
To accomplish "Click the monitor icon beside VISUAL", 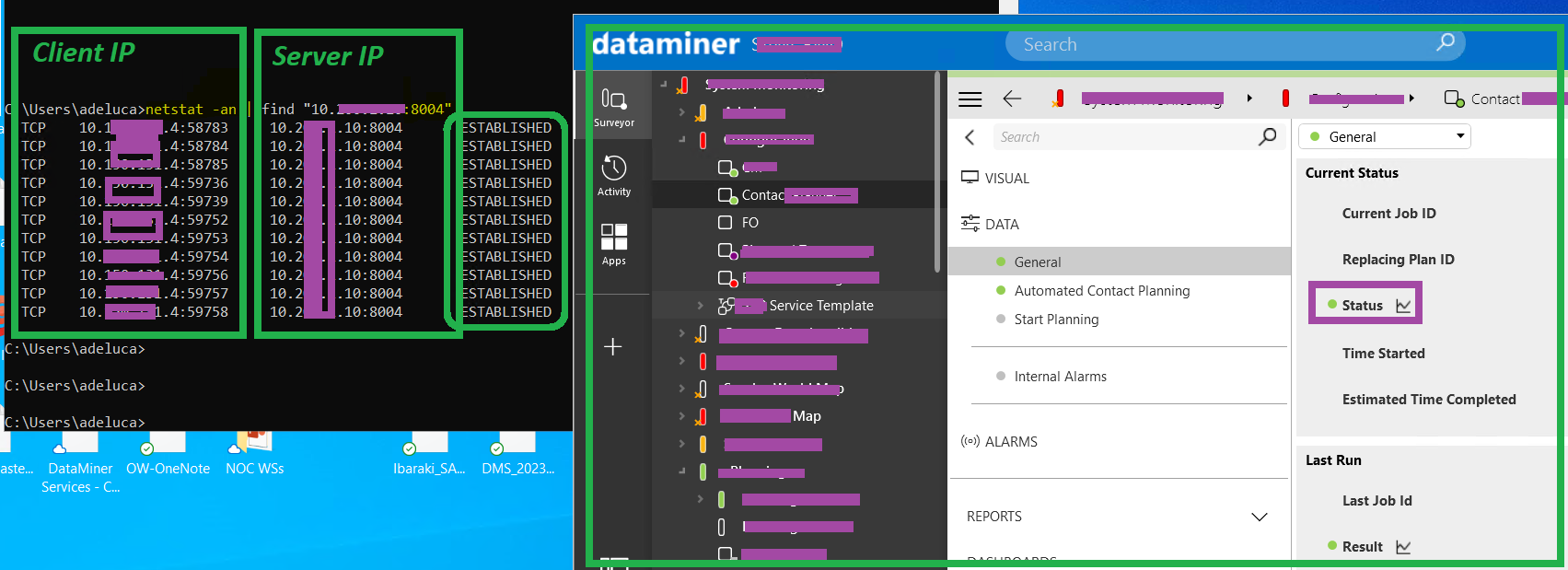I will [970, 178].
